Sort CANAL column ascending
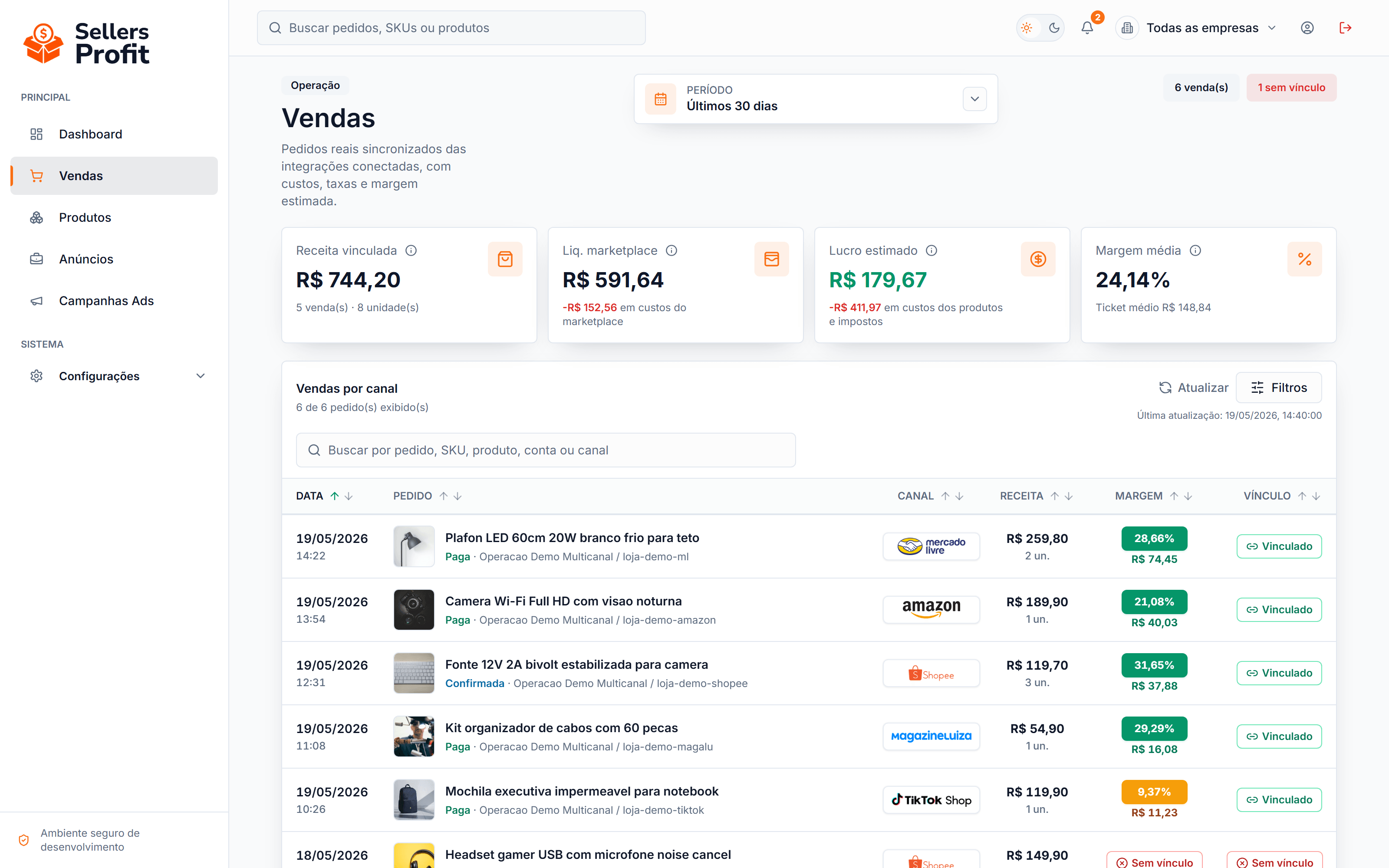Viewport: 1389px width, 868px height. tap(945, 496)
